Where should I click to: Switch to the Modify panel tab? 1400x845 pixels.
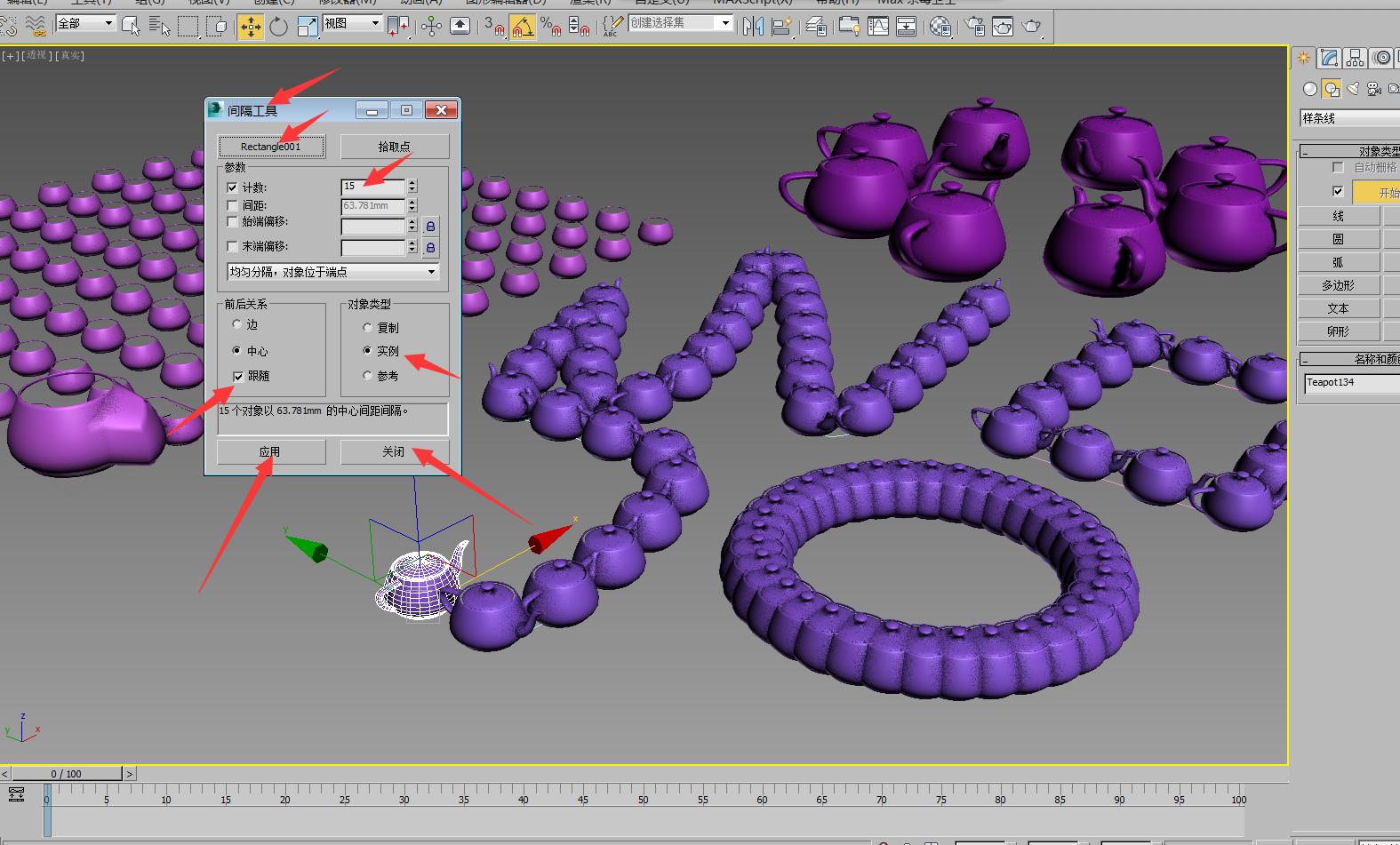[x=1330, y=59]
